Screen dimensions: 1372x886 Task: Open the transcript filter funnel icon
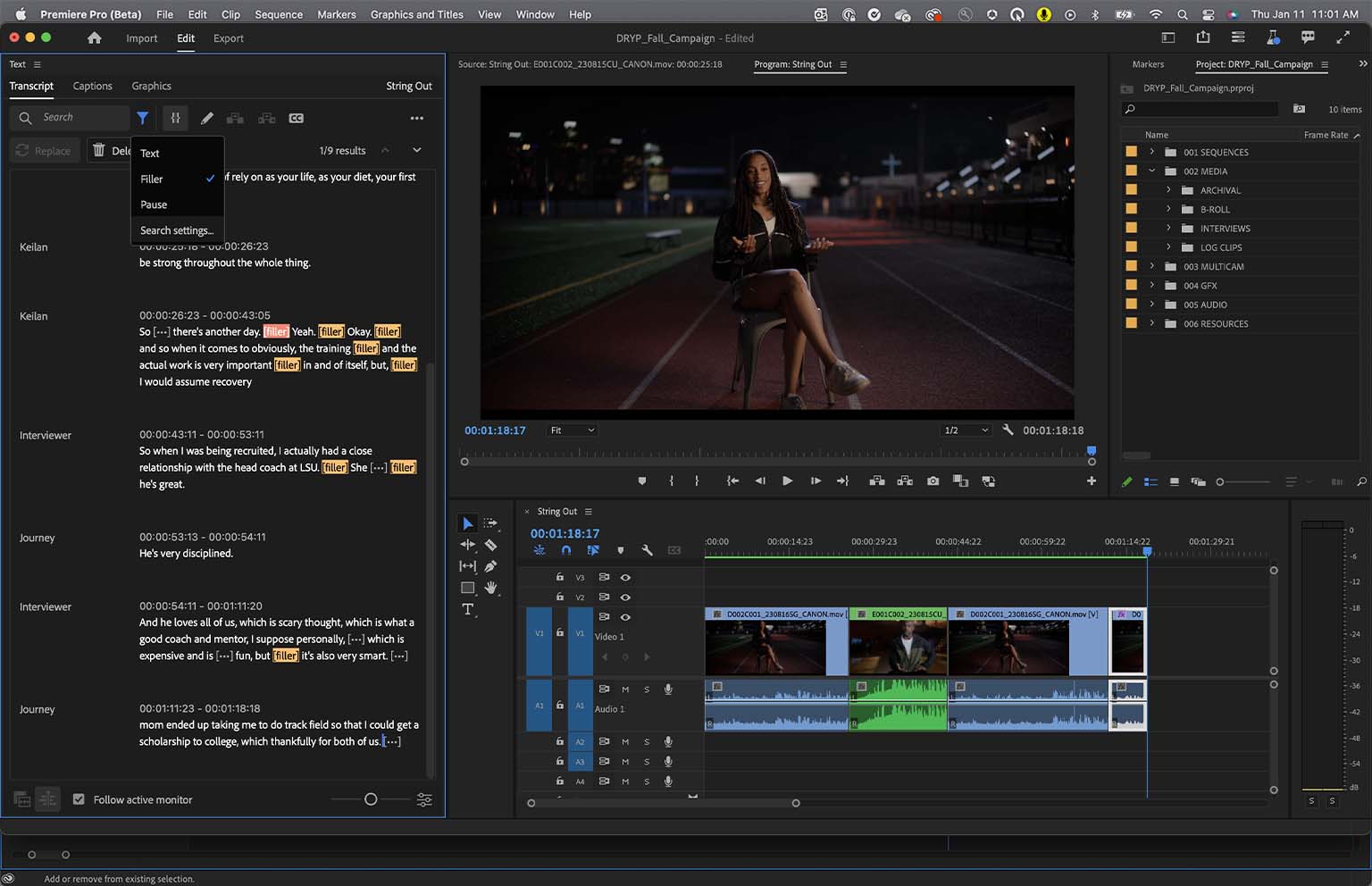pos(143,117)
